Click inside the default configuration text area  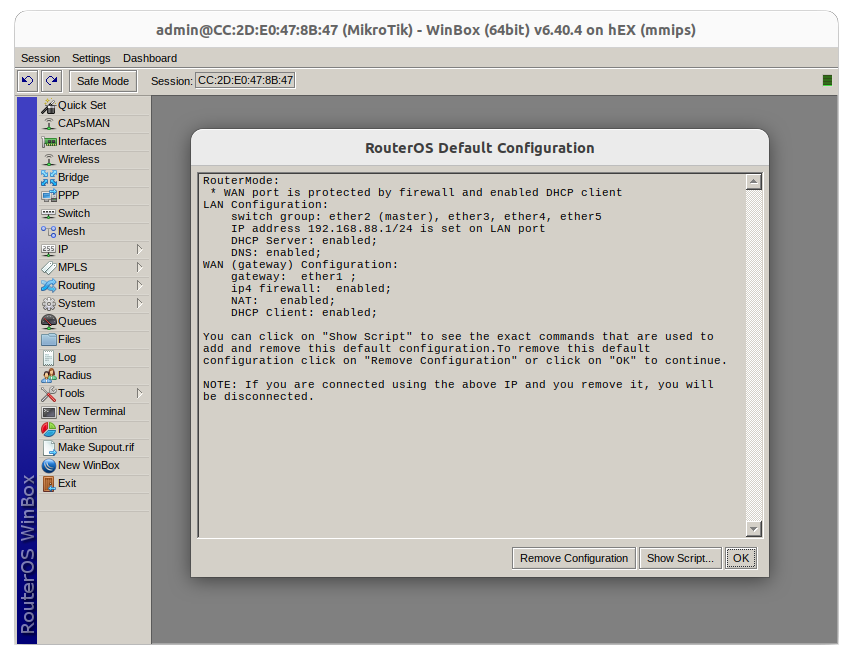coord(472,355)
